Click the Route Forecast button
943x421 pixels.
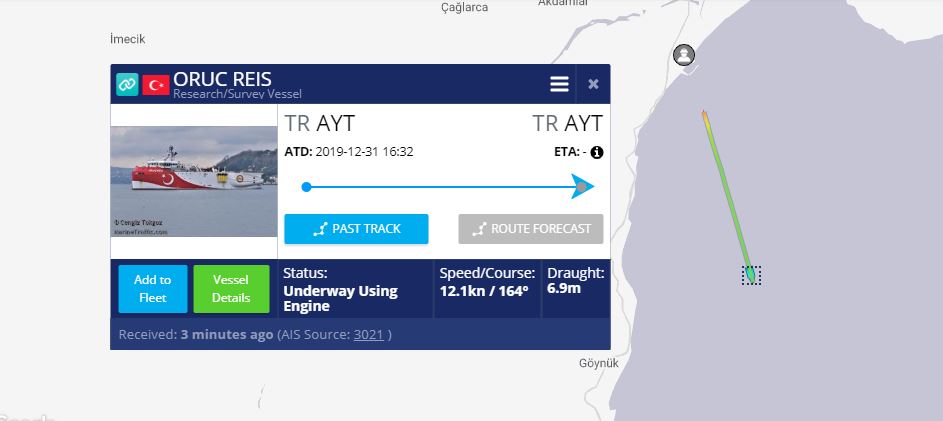(530, 229)
